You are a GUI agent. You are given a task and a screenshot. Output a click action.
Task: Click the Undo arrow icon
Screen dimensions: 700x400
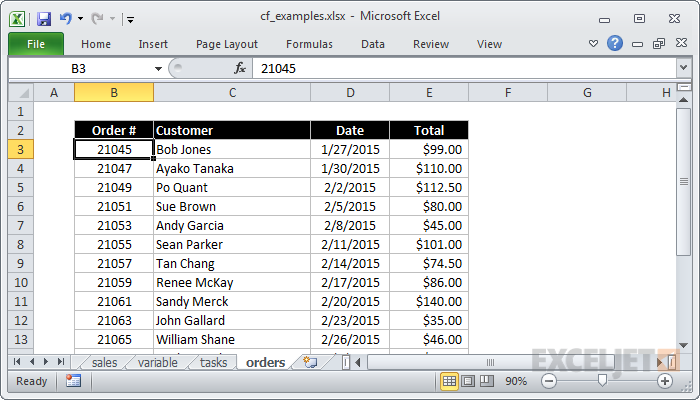[x=66, y=18]
